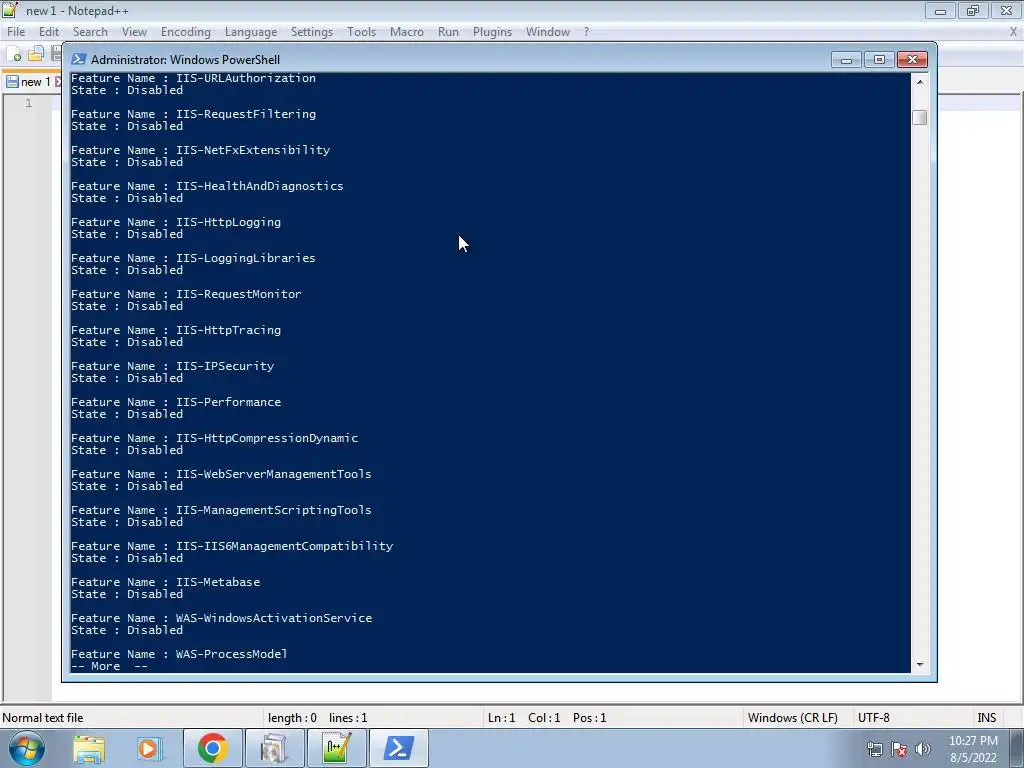
Task: Open the Tools menu in Notepad++
Action: point(361,31)
